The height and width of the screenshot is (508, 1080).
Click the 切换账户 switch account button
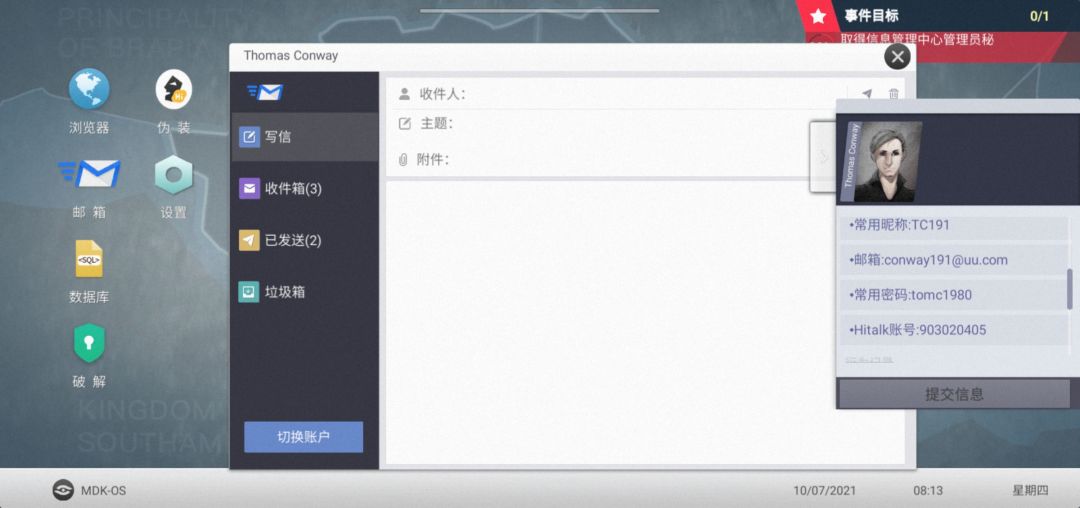[x=303, y=437]
